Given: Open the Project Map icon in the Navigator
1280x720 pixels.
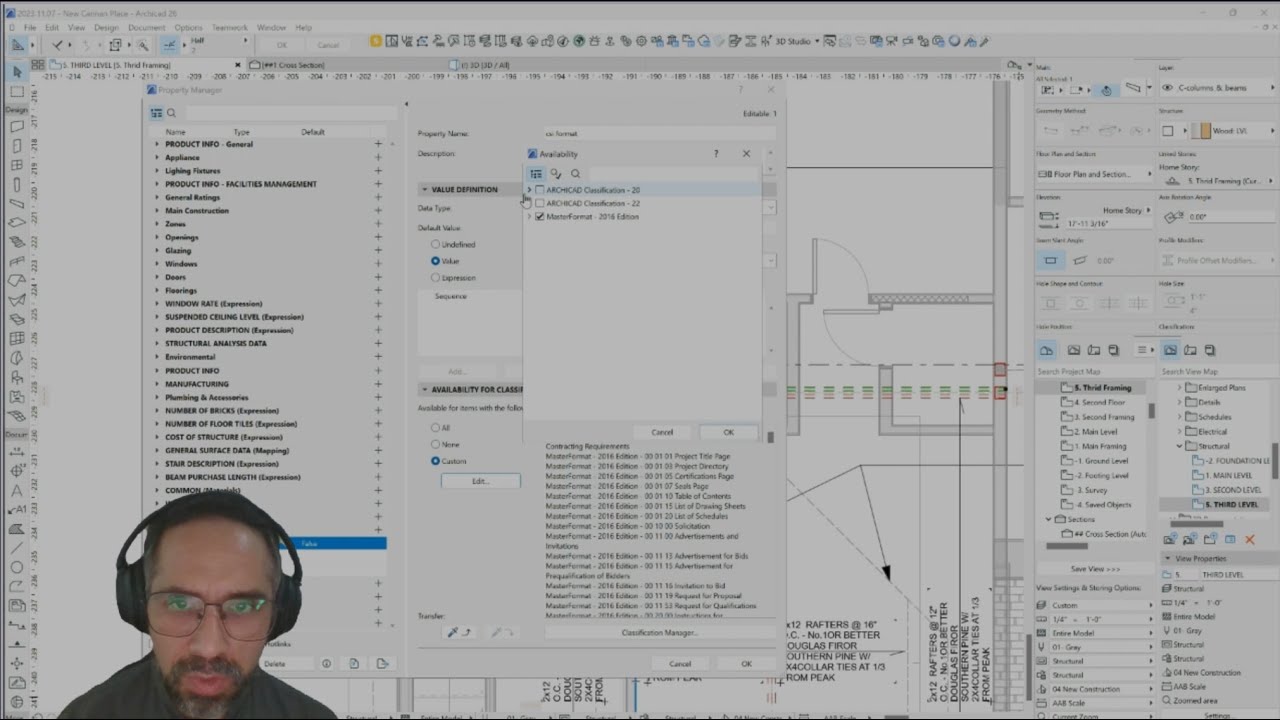Looking at the screenshot, I should 1046,350.
